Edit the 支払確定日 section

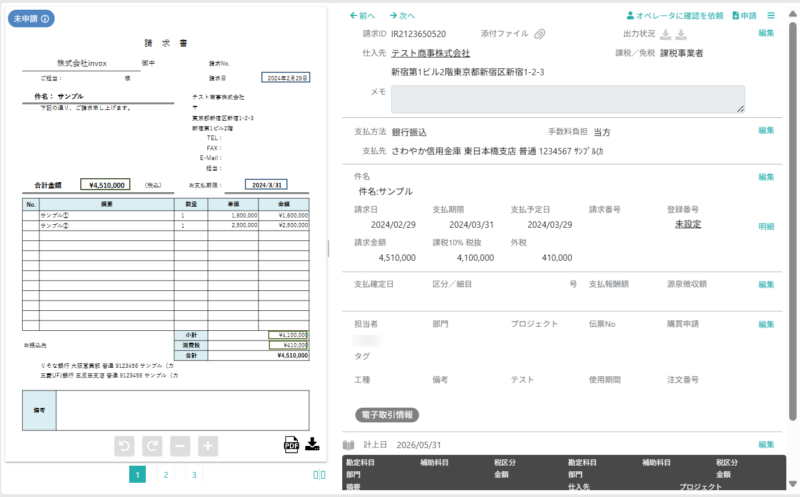766,285
